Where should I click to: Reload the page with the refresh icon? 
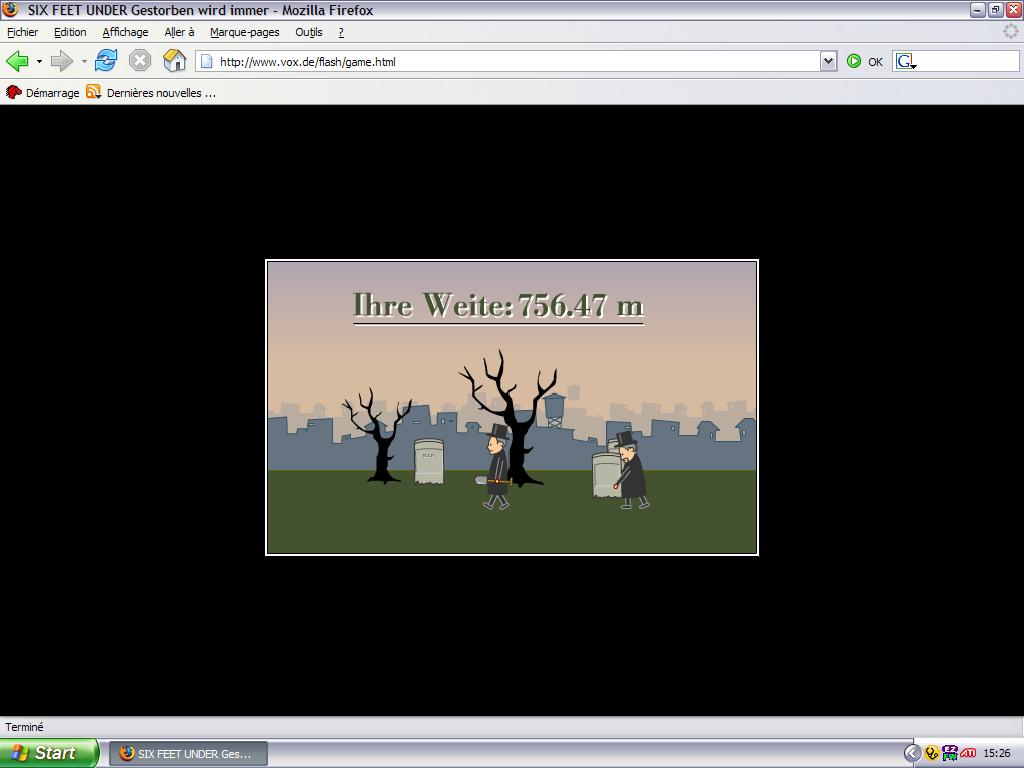point(106,61)
